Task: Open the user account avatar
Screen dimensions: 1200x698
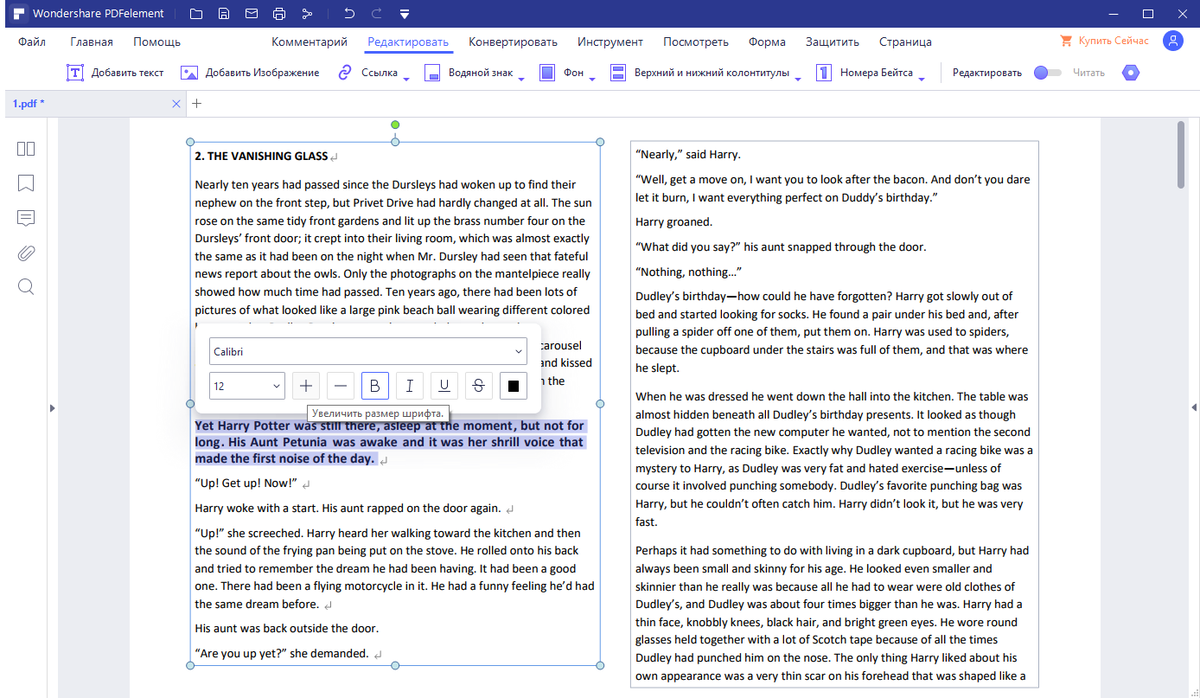Action: 1171,41
